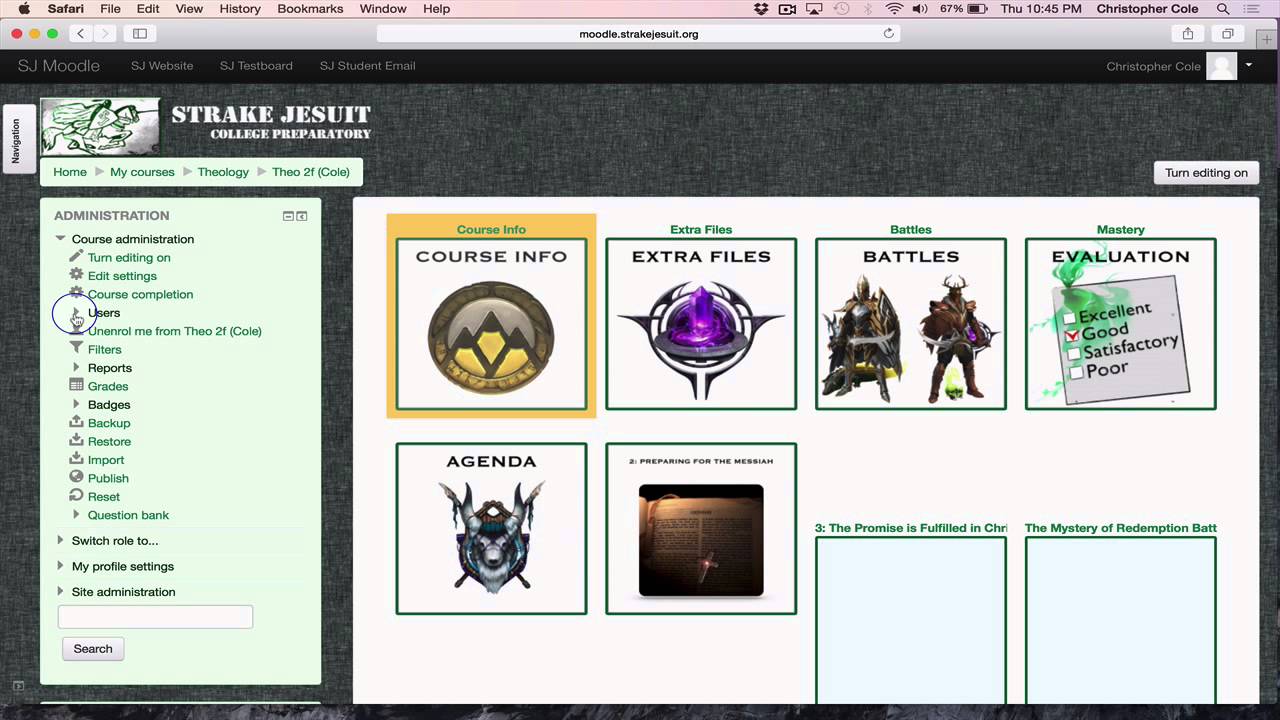1280x720 pixels.
Task: Click Safari's forward navigation arrow
Action: 106,33
